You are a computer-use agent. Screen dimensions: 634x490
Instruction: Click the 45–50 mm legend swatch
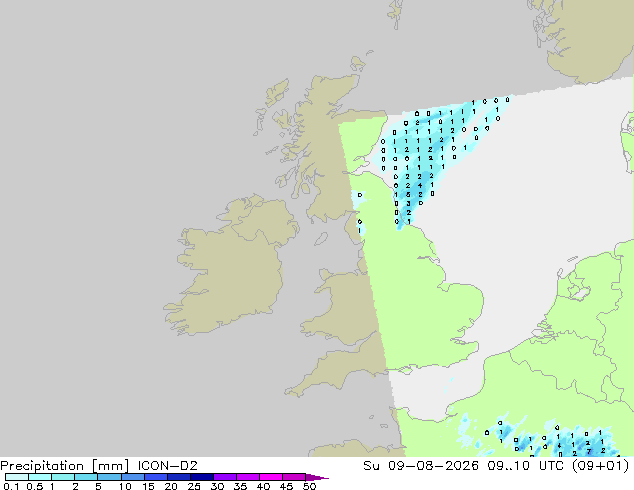point(294,477)
